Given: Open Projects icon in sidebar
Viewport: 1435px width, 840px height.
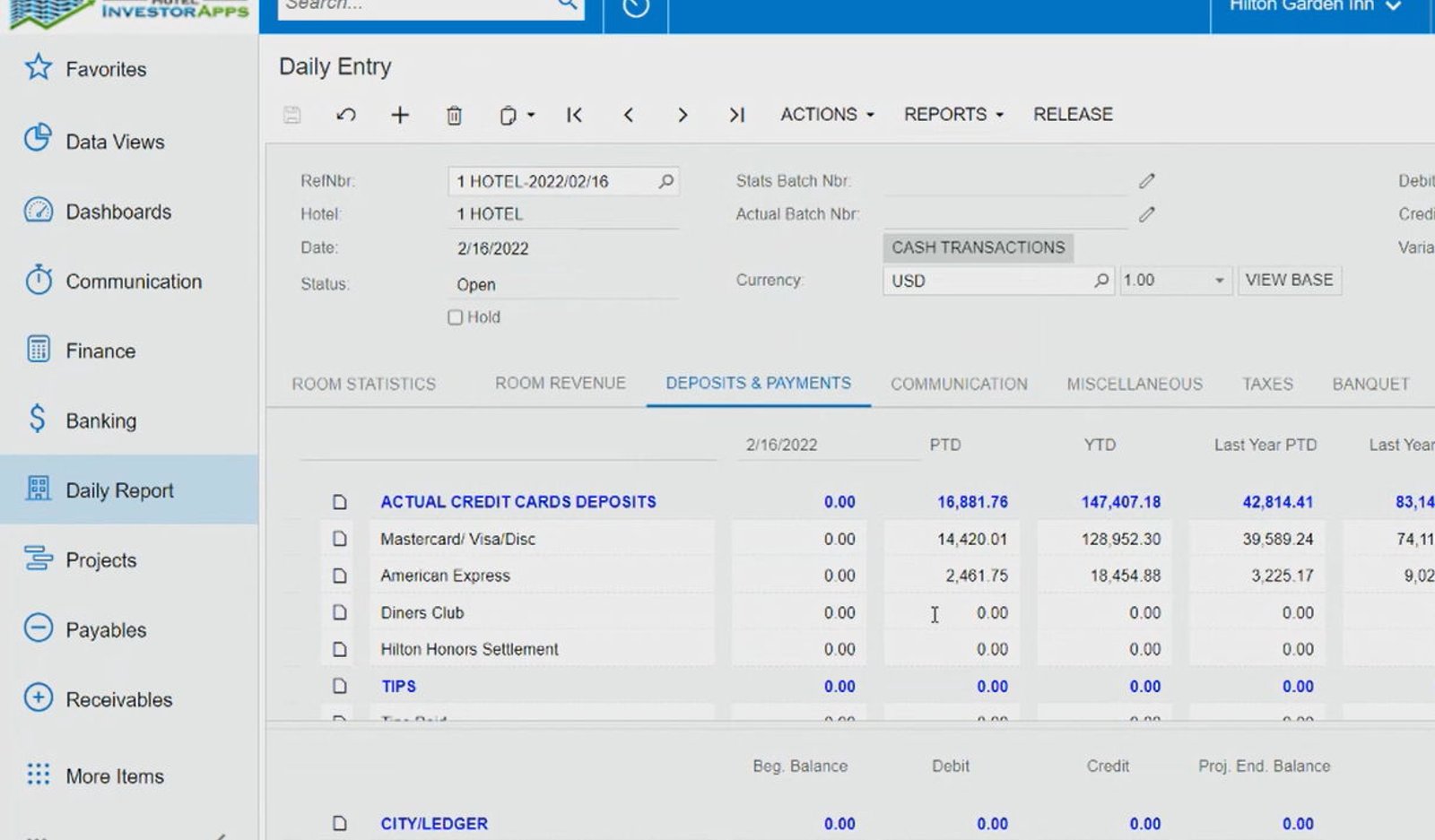Looking at the screenshot, I should click(38, 559).
